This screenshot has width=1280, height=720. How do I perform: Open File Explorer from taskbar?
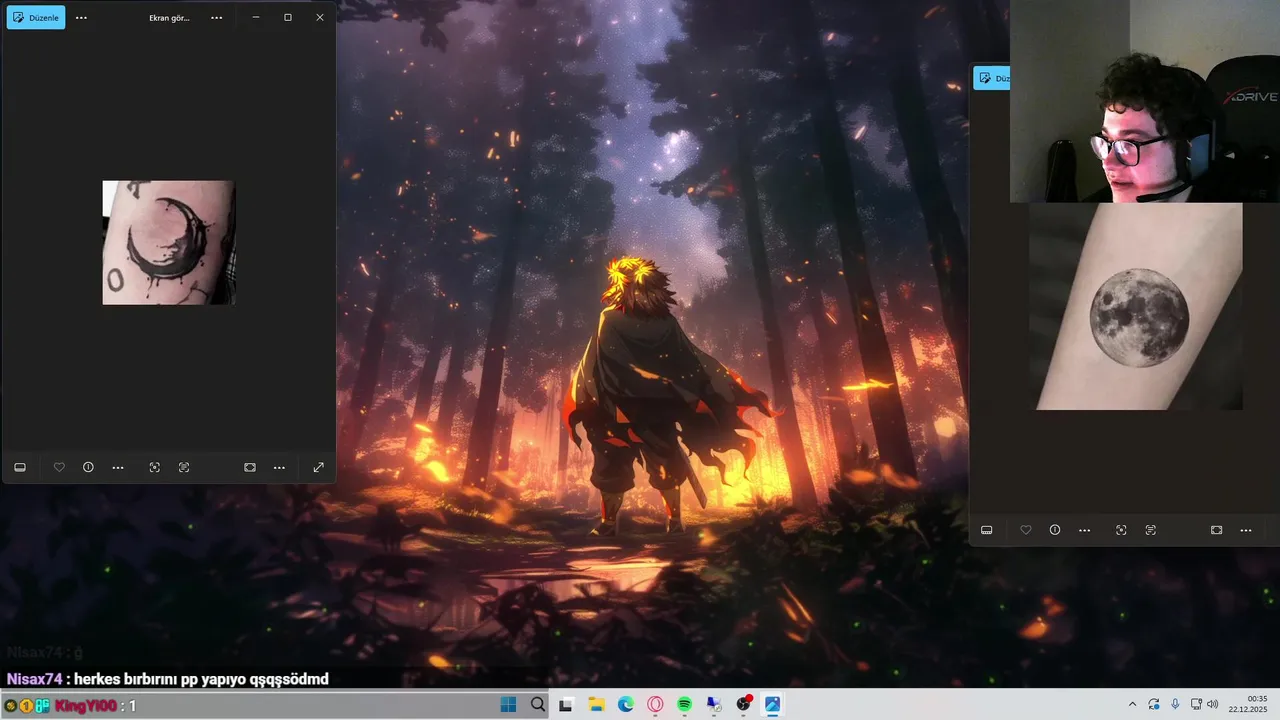point(596,704)
